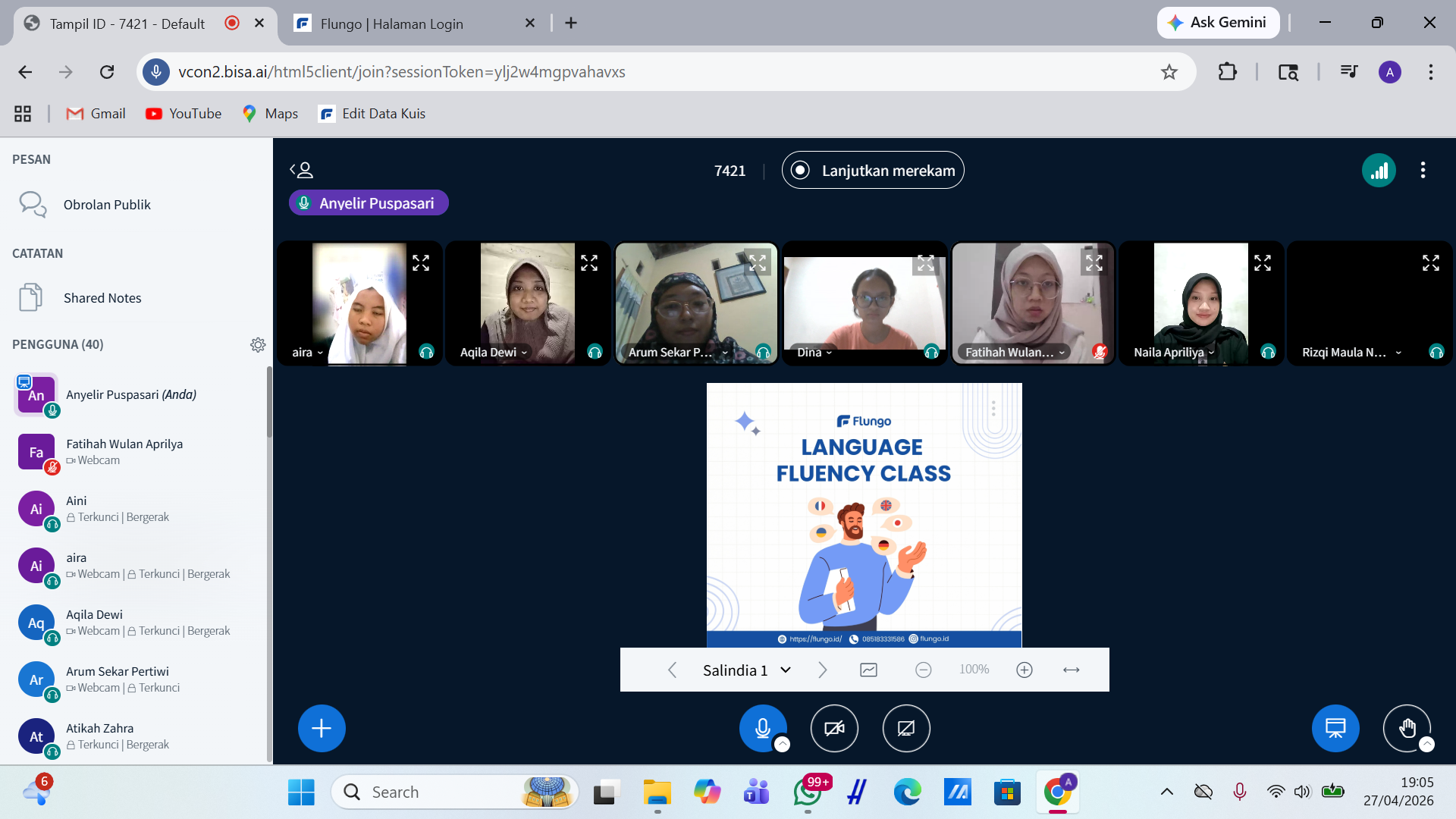This screenshot has width=1456, height=819.
Task: Toggle the raise hand button
Action: [x=1407, y=728]
